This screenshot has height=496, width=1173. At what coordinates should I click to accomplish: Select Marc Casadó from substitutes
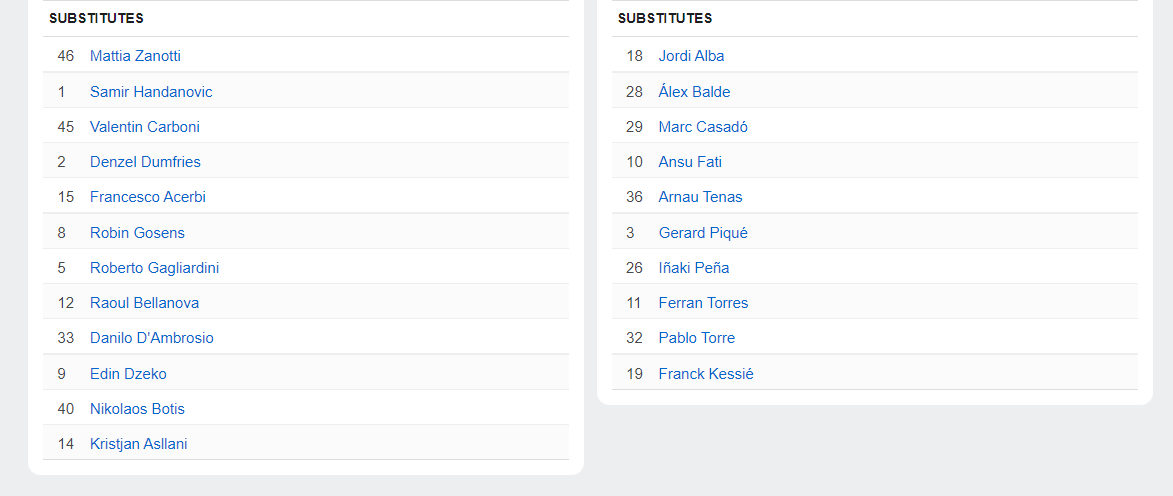point(703,127)
